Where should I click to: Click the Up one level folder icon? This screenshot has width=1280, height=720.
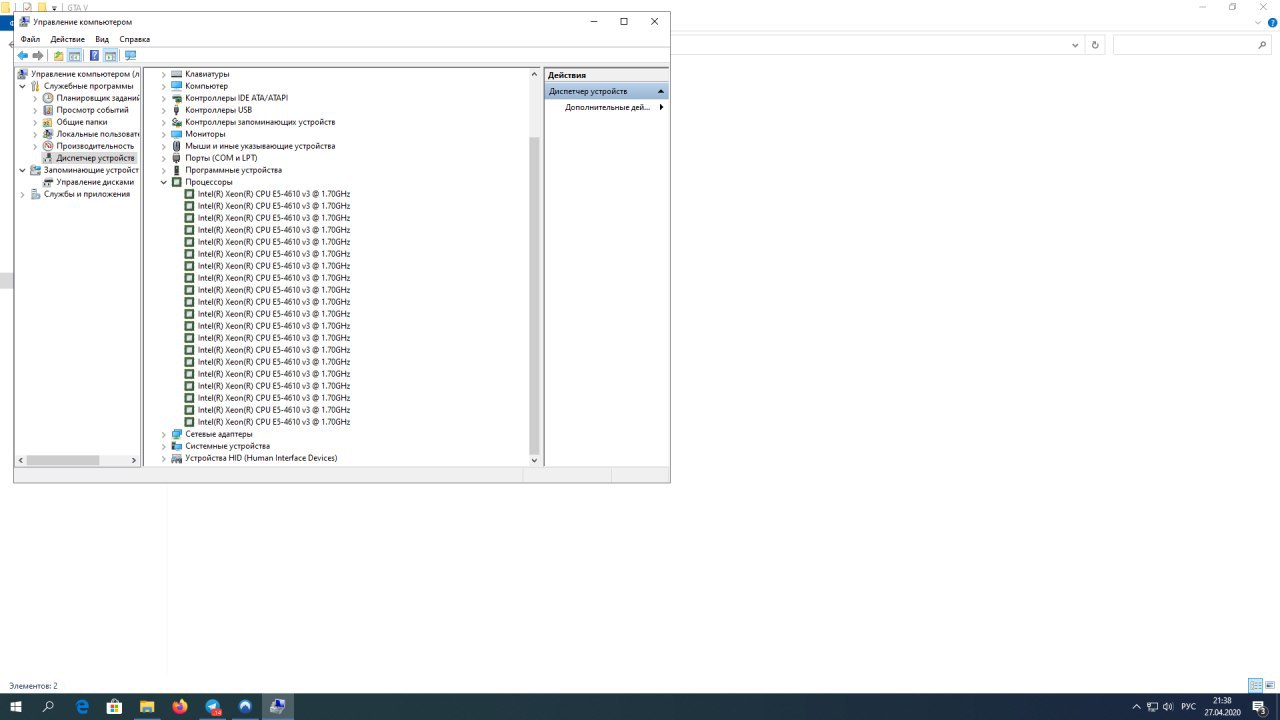click(x=58, y=56)
